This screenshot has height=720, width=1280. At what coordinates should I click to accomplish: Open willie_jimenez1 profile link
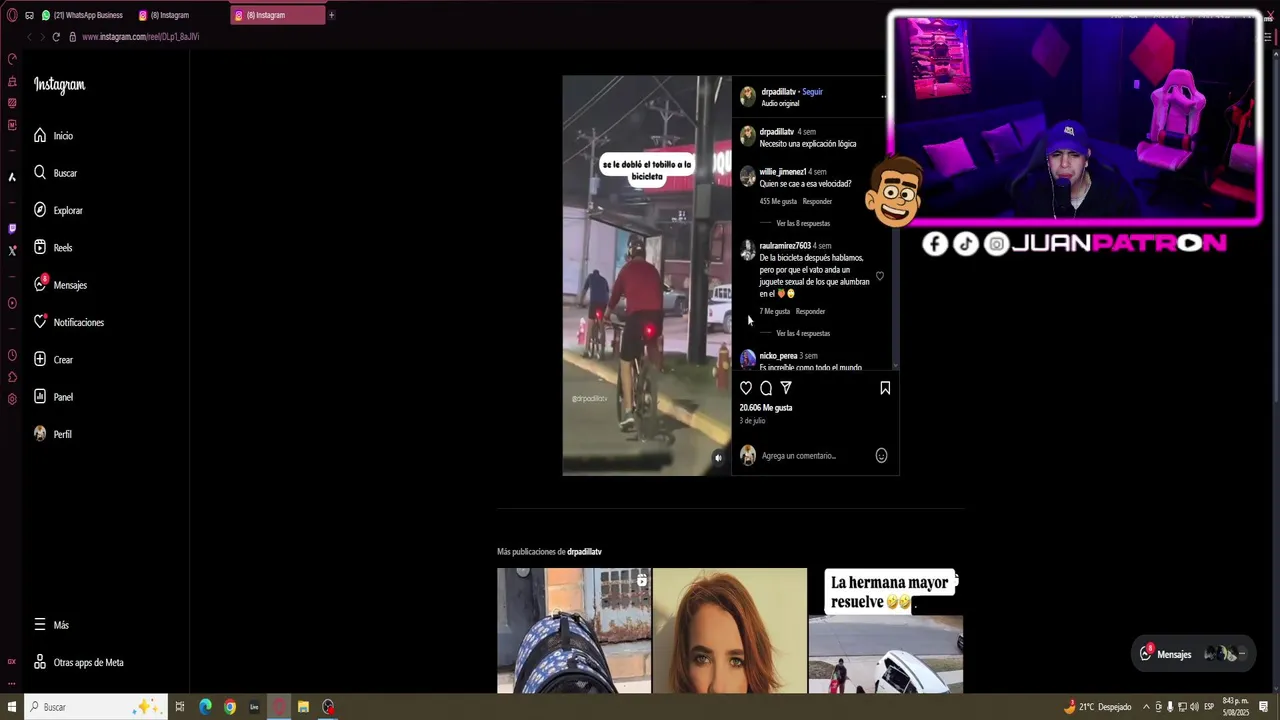pyautogui.click(x=782, y=172)
